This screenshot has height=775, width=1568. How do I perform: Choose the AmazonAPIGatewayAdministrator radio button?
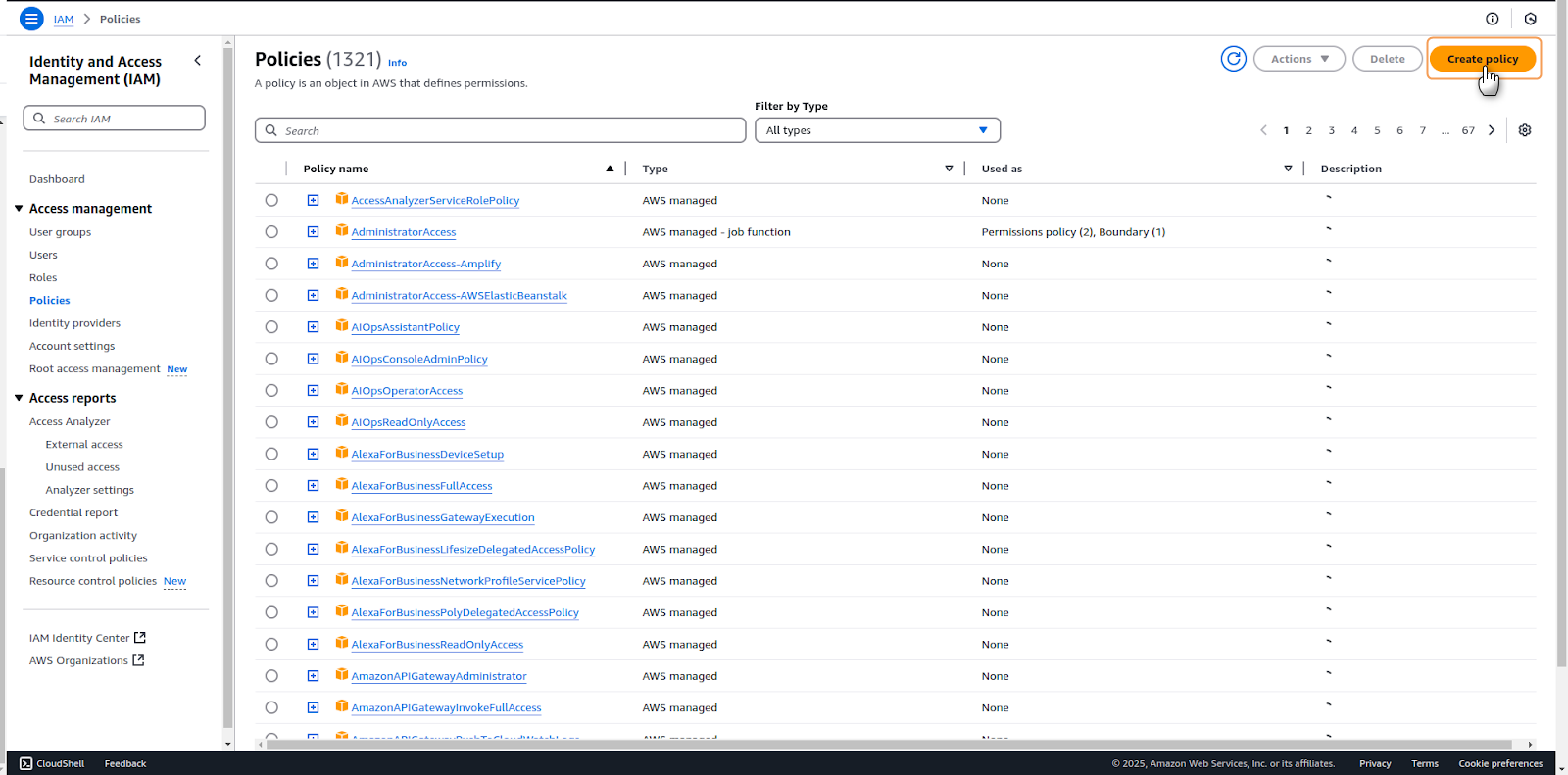[x=271, y=676]
